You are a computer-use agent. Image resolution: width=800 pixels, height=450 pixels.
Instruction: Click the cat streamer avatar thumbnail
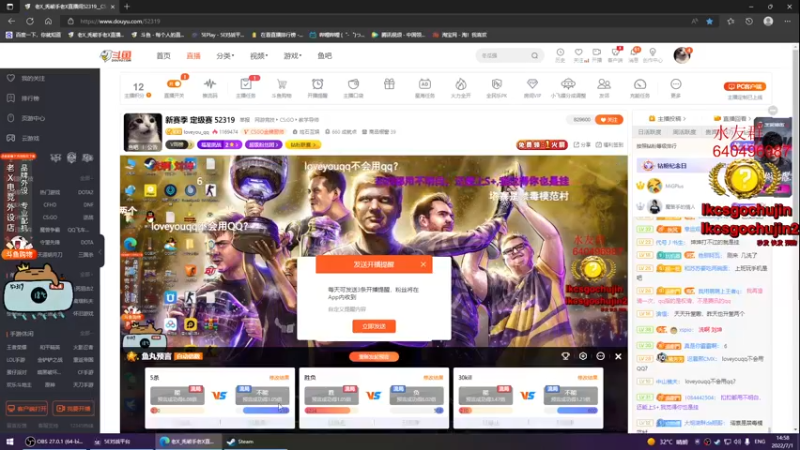[143, 132]
